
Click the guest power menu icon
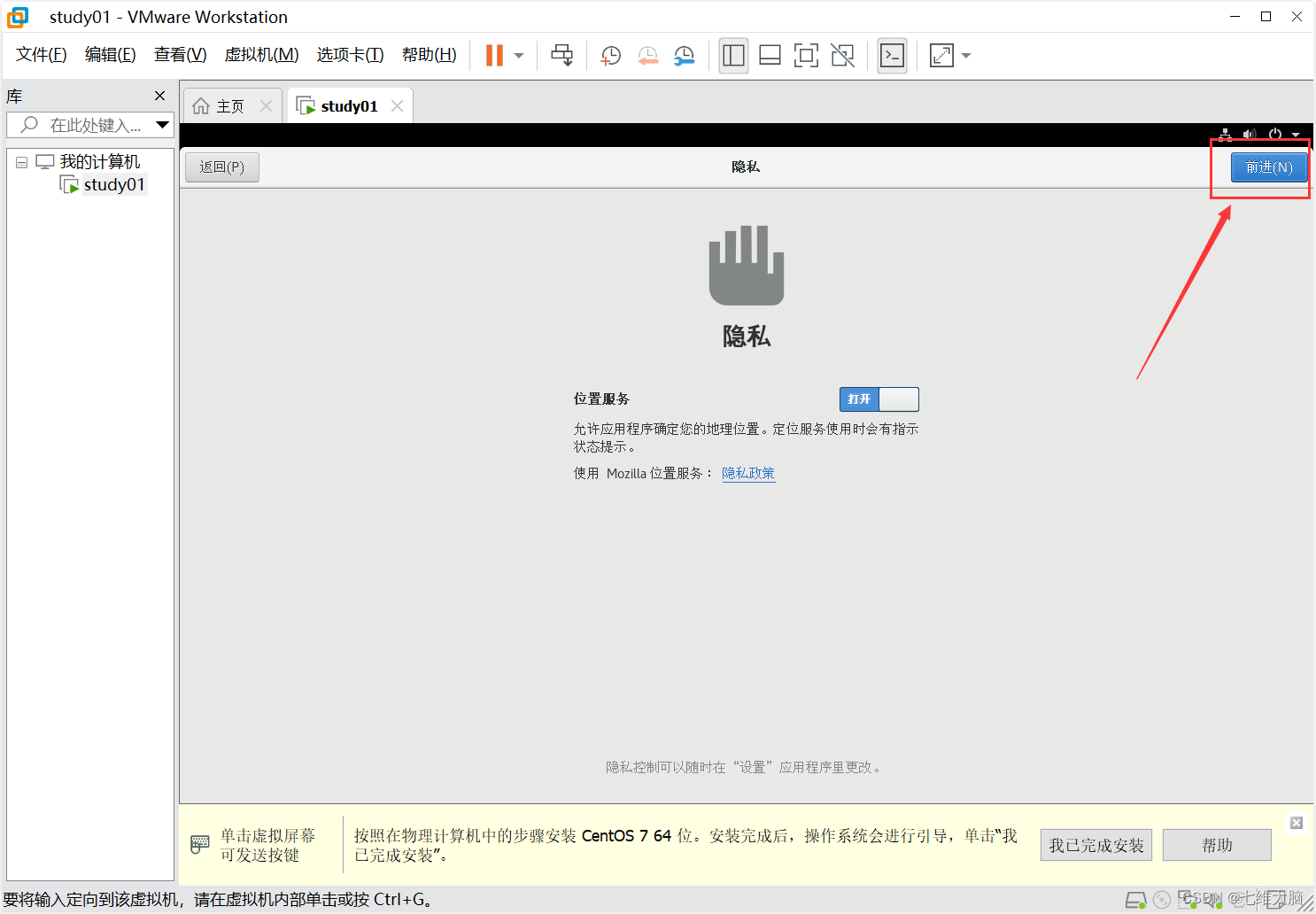1275,135
